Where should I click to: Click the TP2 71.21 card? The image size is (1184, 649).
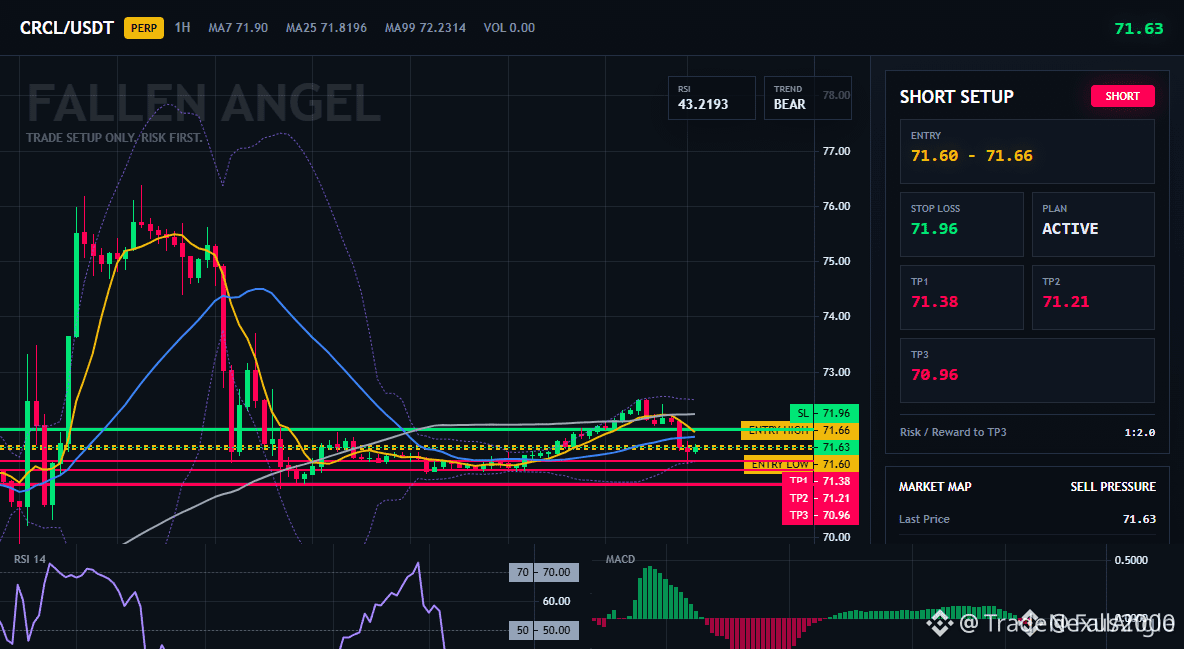[1093, 297]
